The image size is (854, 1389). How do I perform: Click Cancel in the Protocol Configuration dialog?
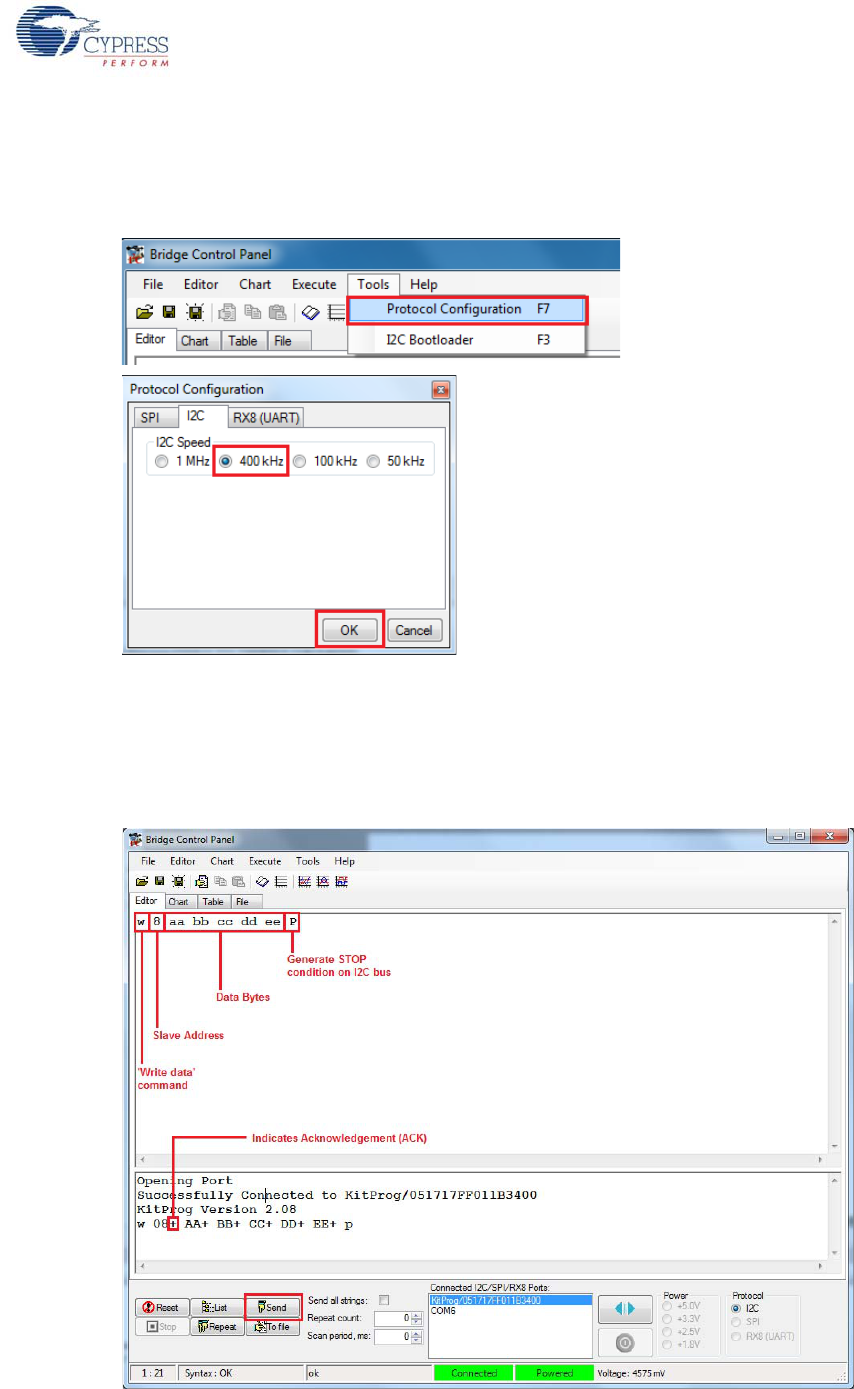414,630
